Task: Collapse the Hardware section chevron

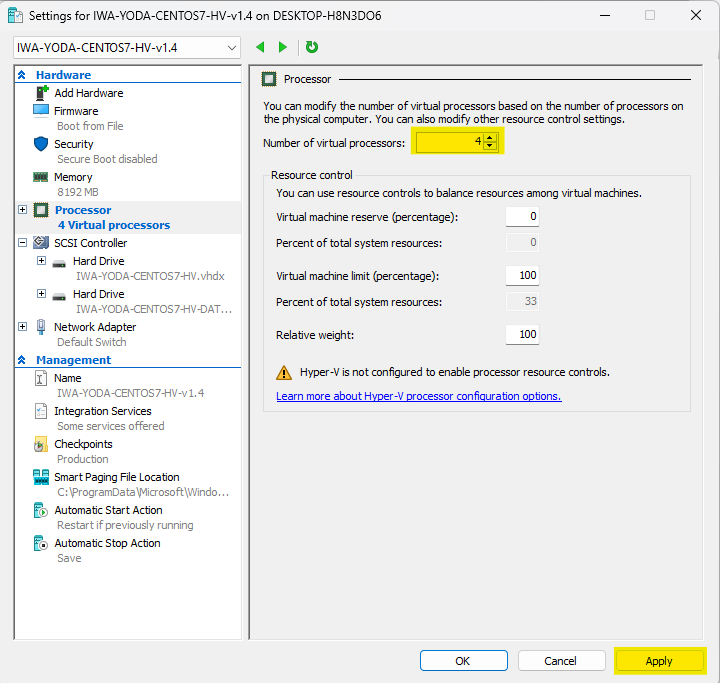Action: point(22,75)
